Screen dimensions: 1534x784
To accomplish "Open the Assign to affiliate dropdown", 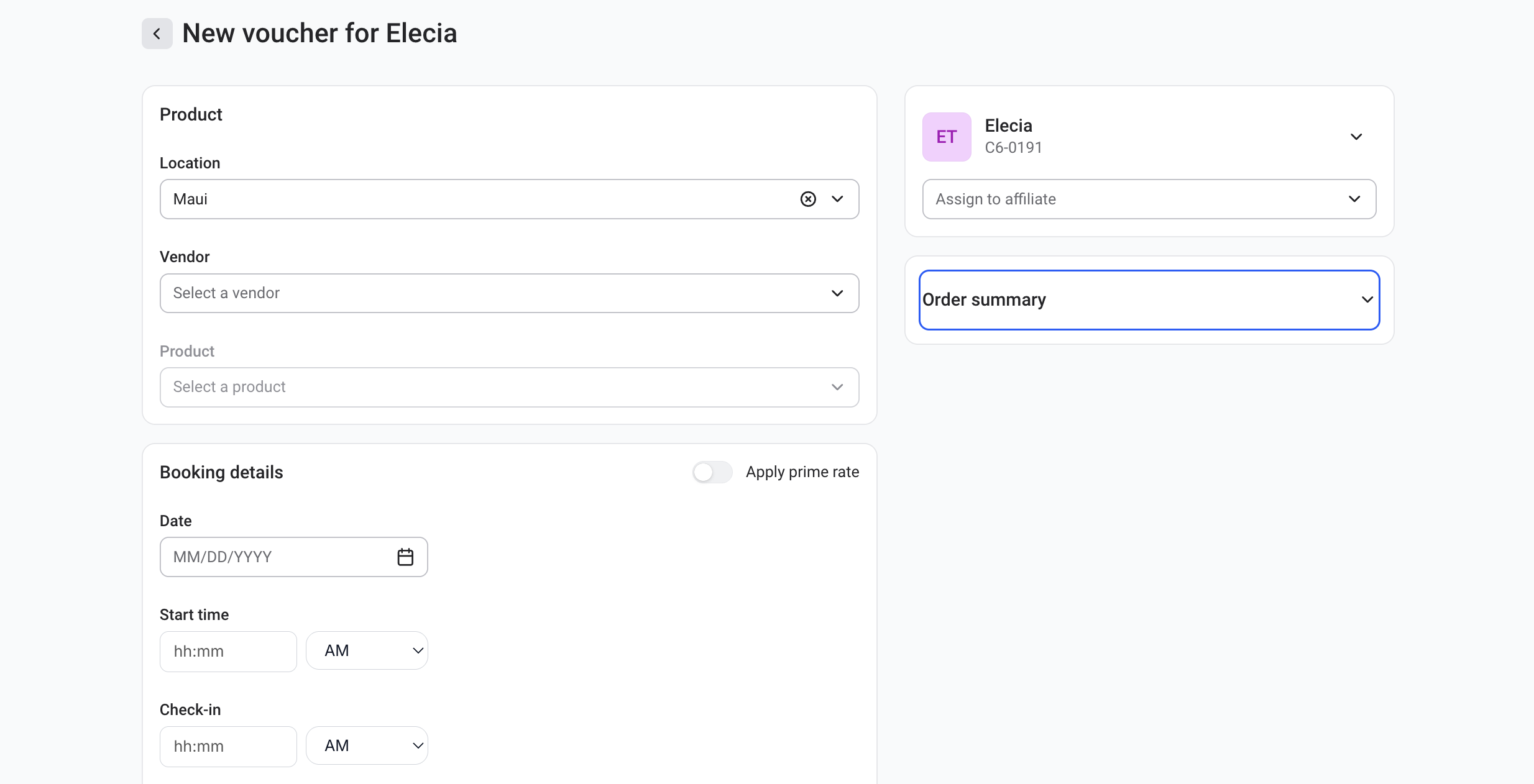I will (1148, 199).
